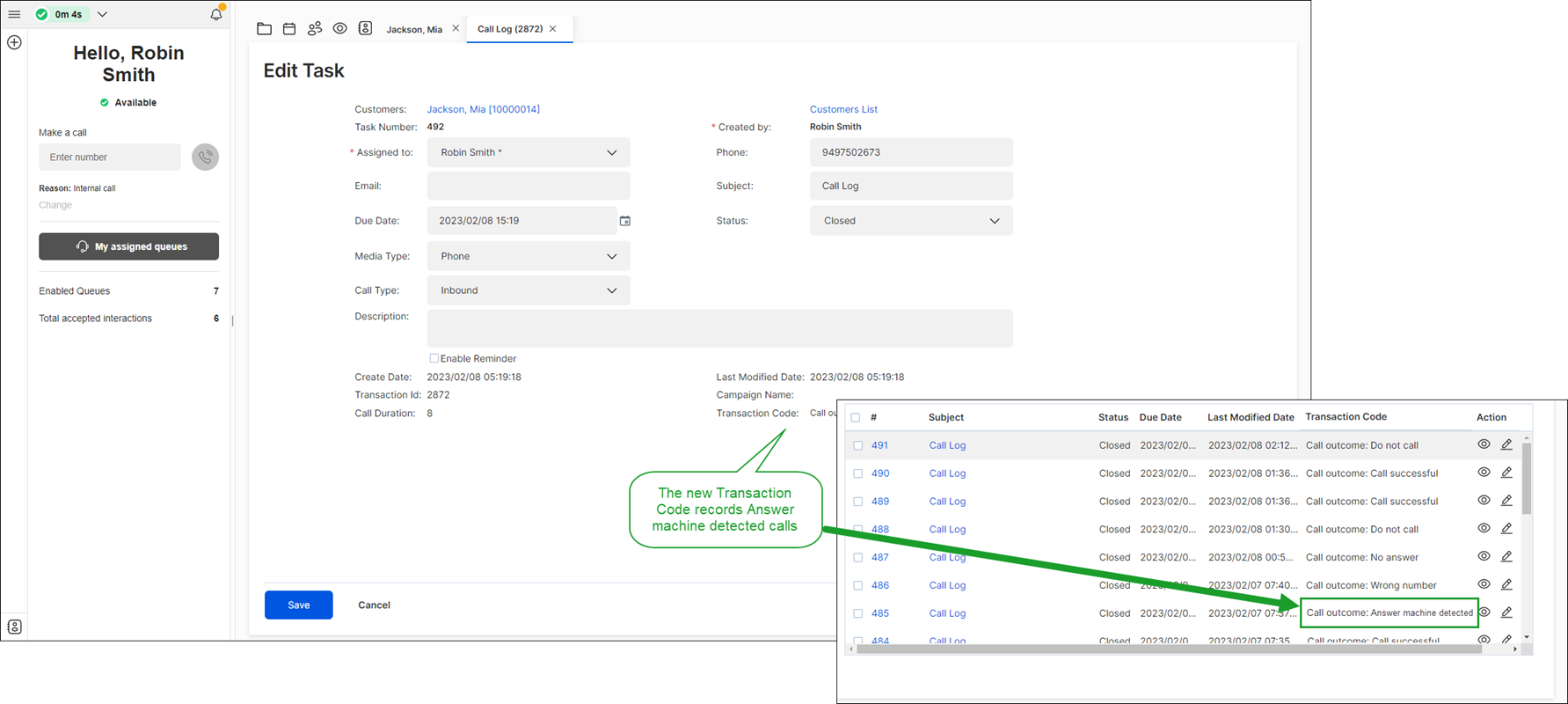Click the Subject field containing Call Log
The width and height of the screenshot is (1568, 704).
tap(911, 187)
